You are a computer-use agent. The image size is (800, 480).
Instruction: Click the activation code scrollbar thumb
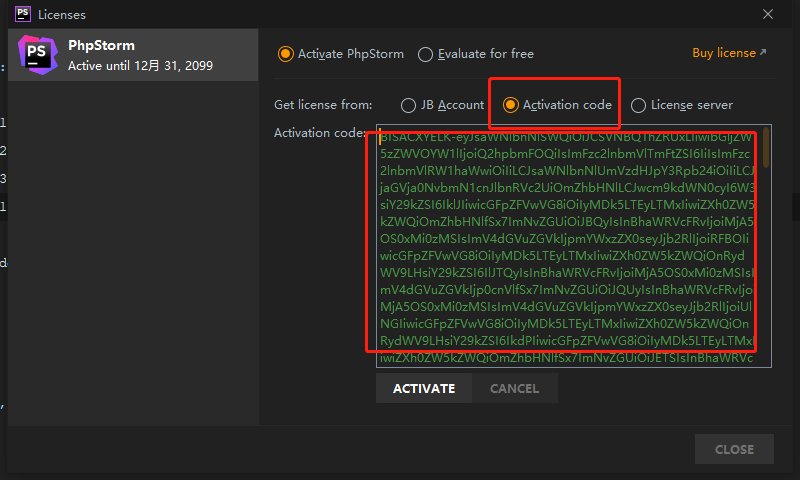click(x=766, y=147)
